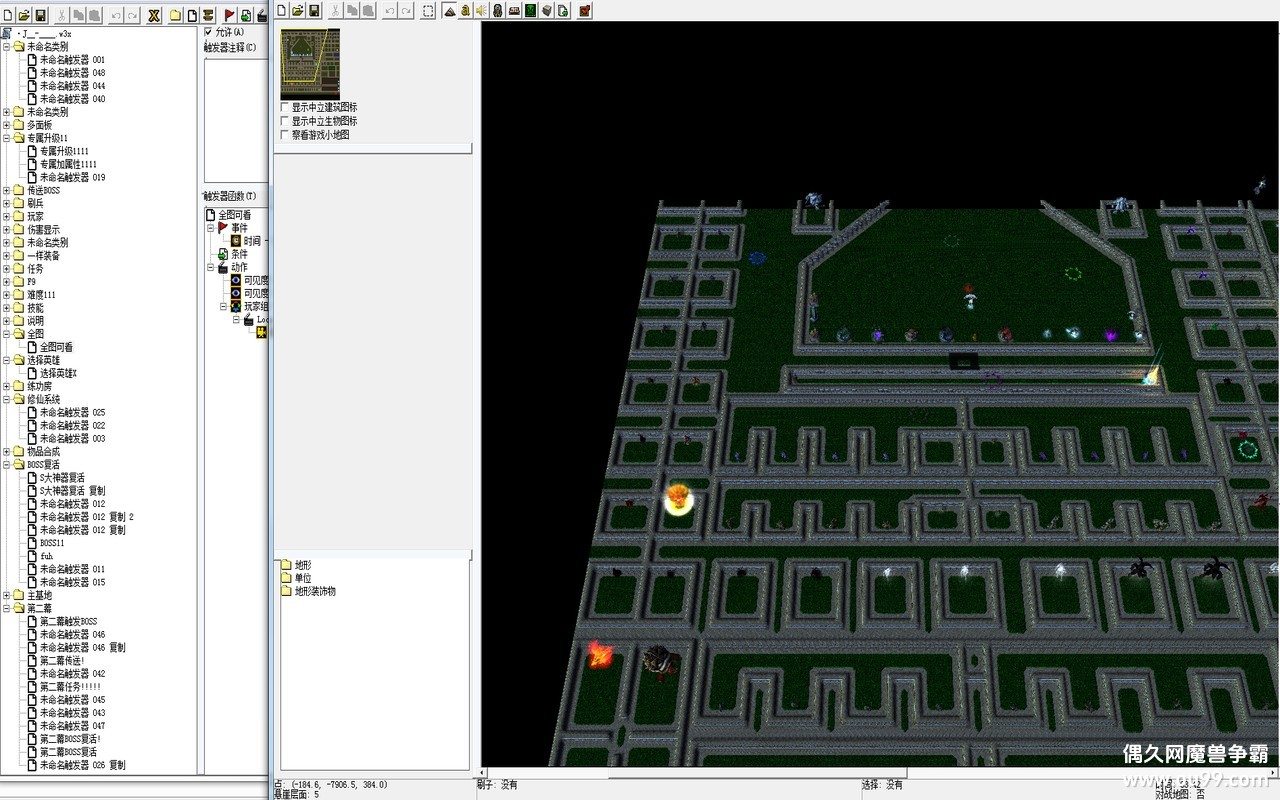Click the Test Map icon in toolbar
The image size is (1280, 800).
click(585, 11)
